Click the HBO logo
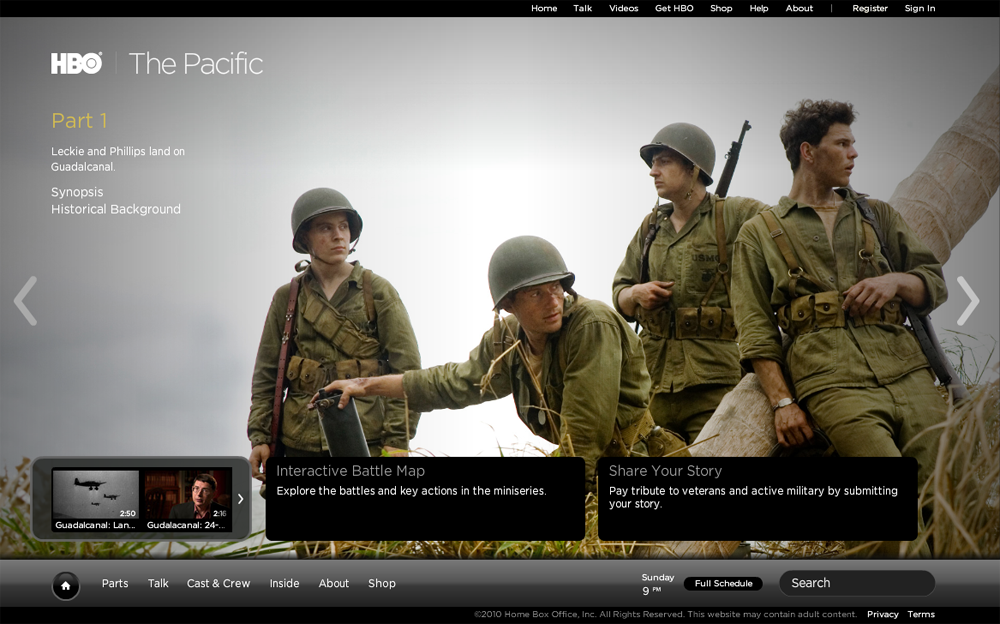 coord(77,63)
